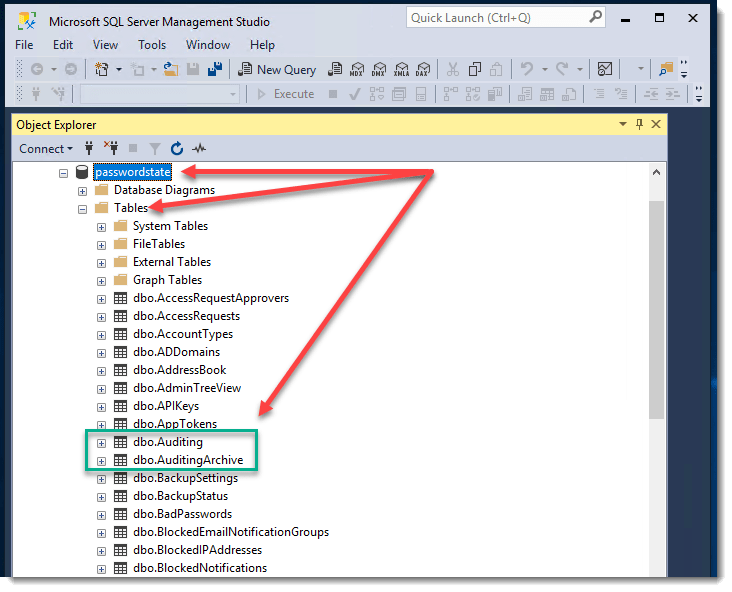Screen dimensions: 732x592
Task: Open the Object Explorer window position dropdown
Action: click(623, 124)
